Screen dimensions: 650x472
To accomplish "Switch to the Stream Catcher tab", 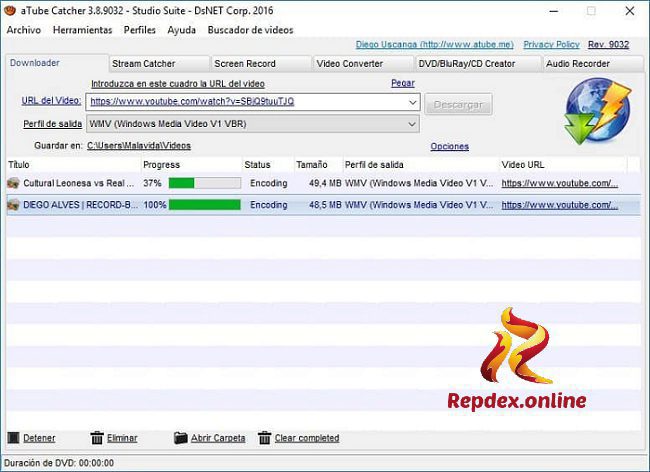I will (x=160, y=64).
